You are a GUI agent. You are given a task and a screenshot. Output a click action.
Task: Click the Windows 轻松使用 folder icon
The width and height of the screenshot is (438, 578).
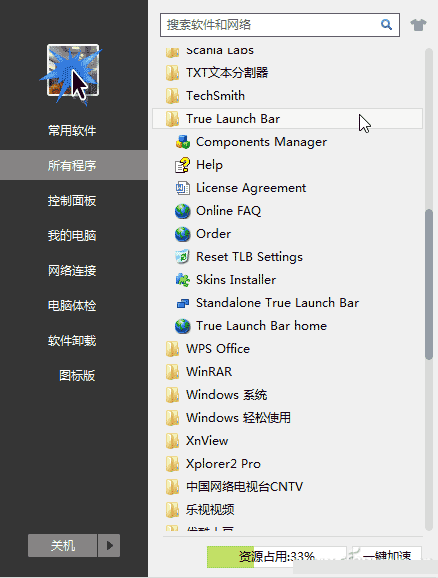click(x=172, y=418)
